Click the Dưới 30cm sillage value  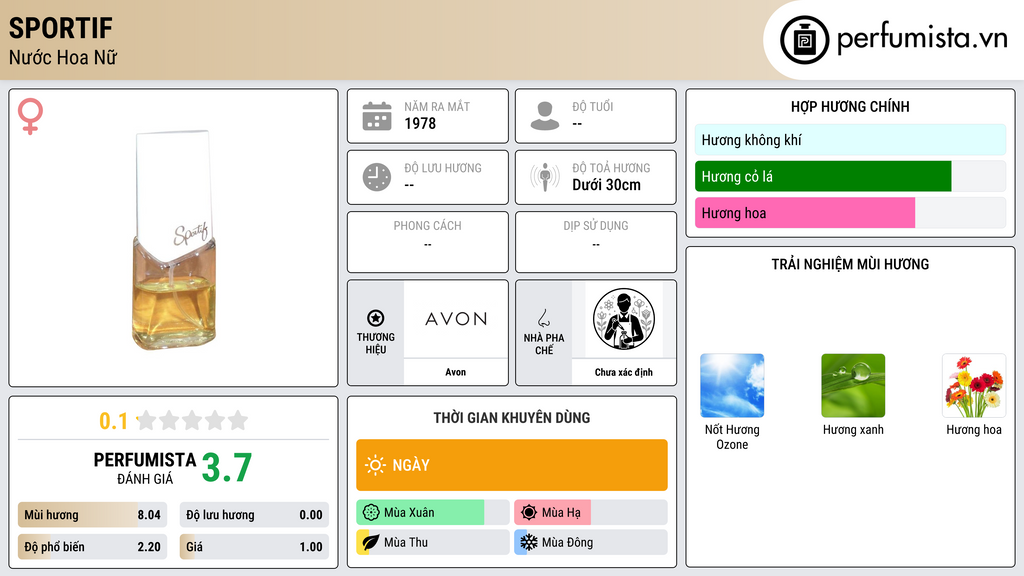click(606, 185)
